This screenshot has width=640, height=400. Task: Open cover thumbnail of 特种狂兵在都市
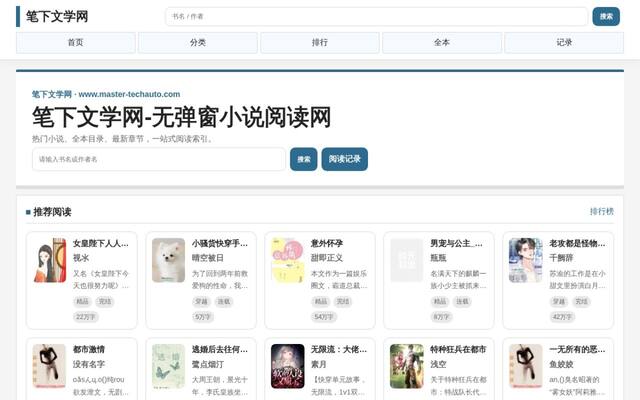[x=407, y=366]
